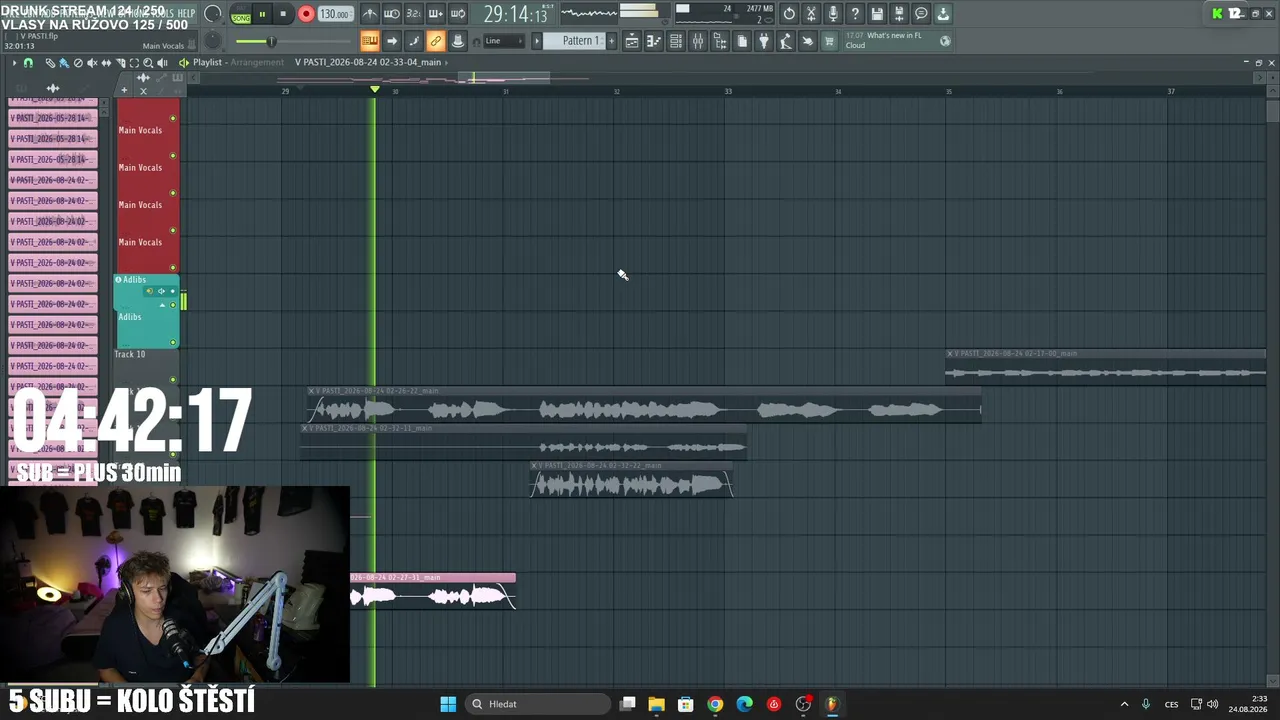Click the Hledat search box on taskbar
Viewport: 1280px width, 720px height.
[538, 704]
